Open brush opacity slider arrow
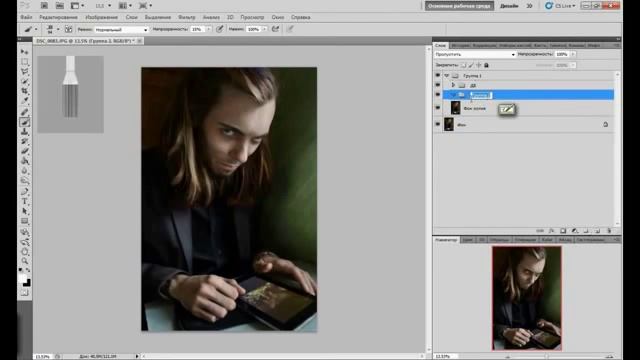This screenshot has width=640, height=360. [209, 29]
